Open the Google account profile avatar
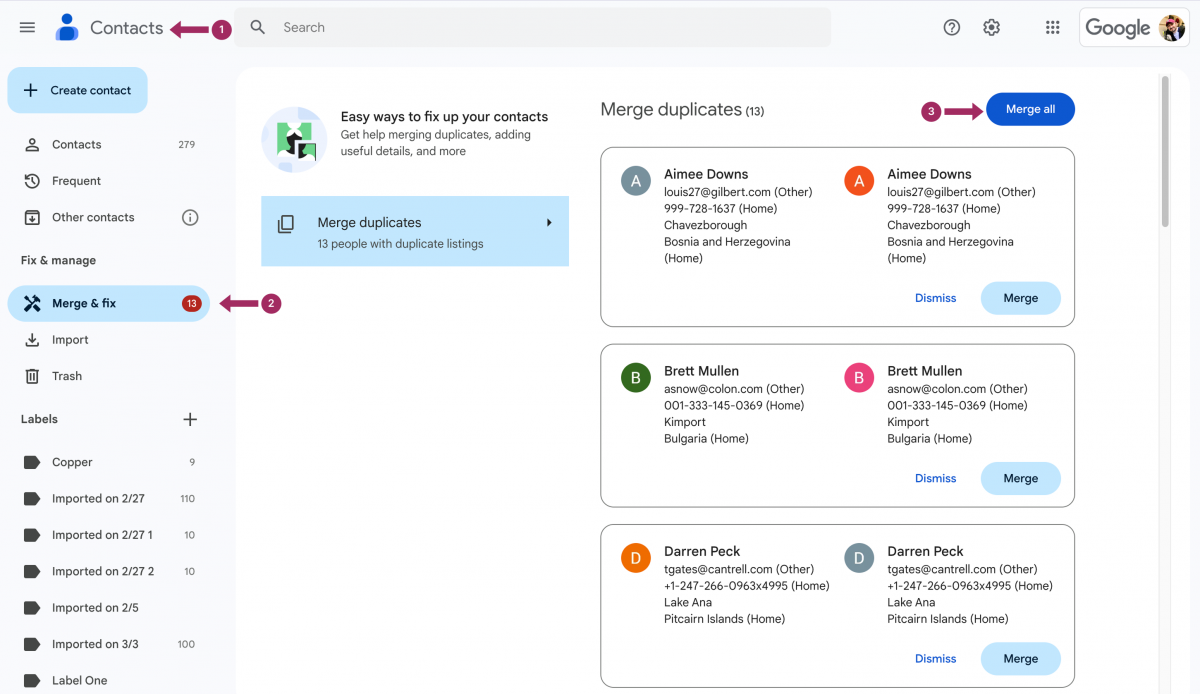The image size is (1200, 694). coord(1172,27)
